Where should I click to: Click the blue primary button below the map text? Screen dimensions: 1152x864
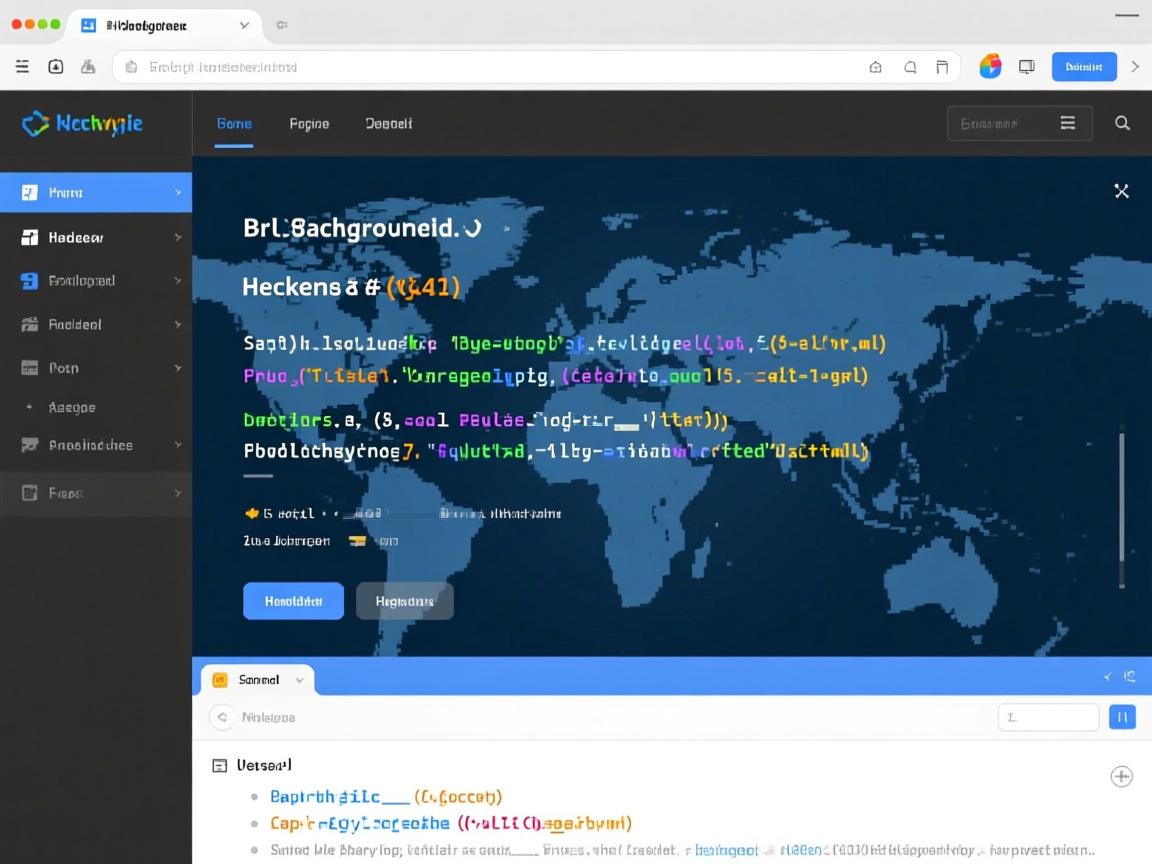tap(293, 601)
